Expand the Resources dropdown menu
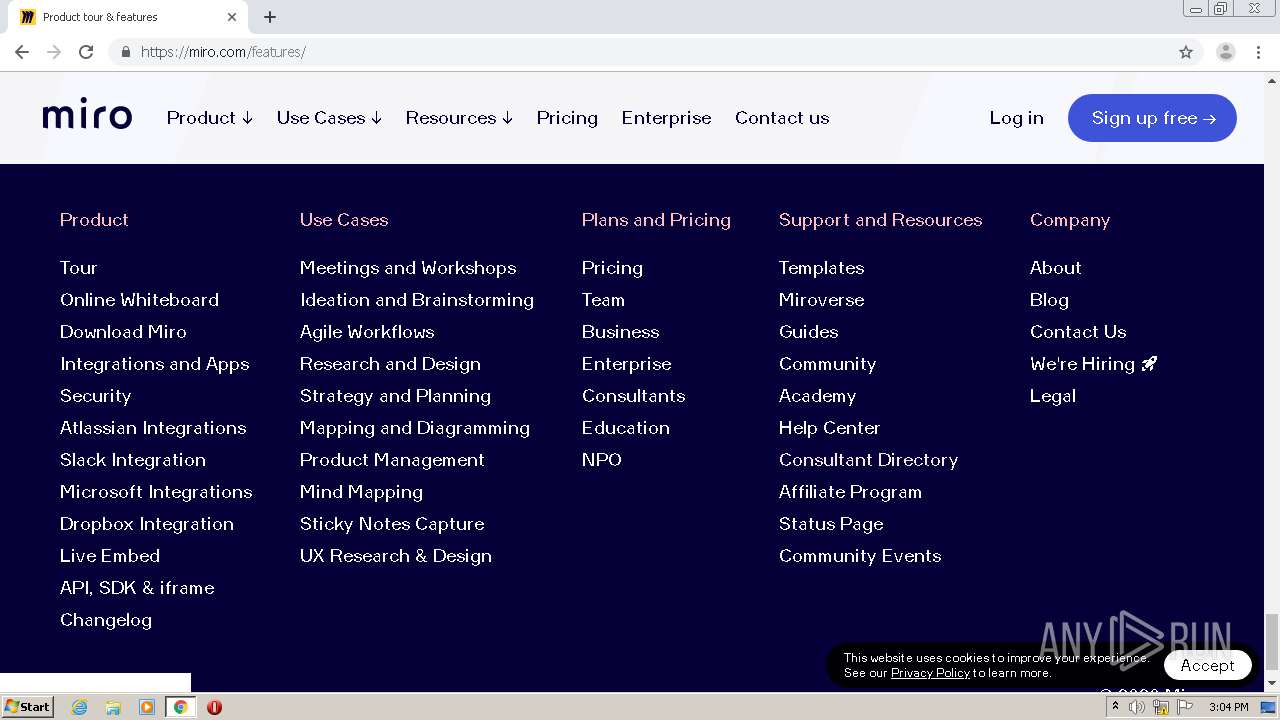 pos(459,118)
